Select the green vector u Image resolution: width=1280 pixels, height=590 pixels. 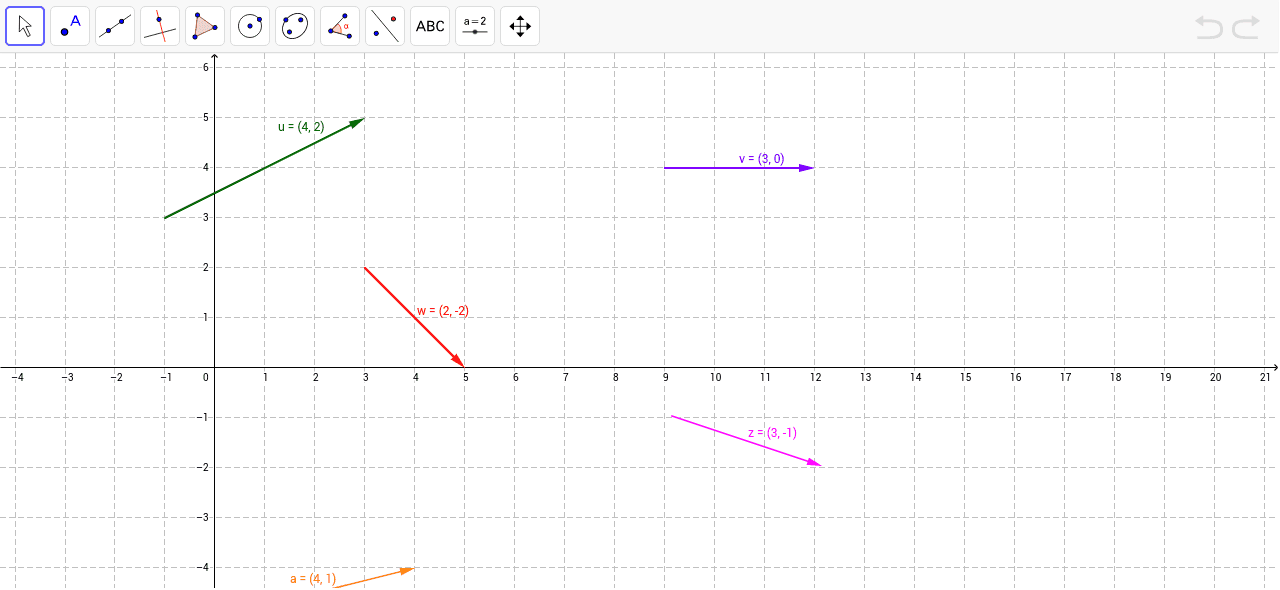(x=265, y=168)
